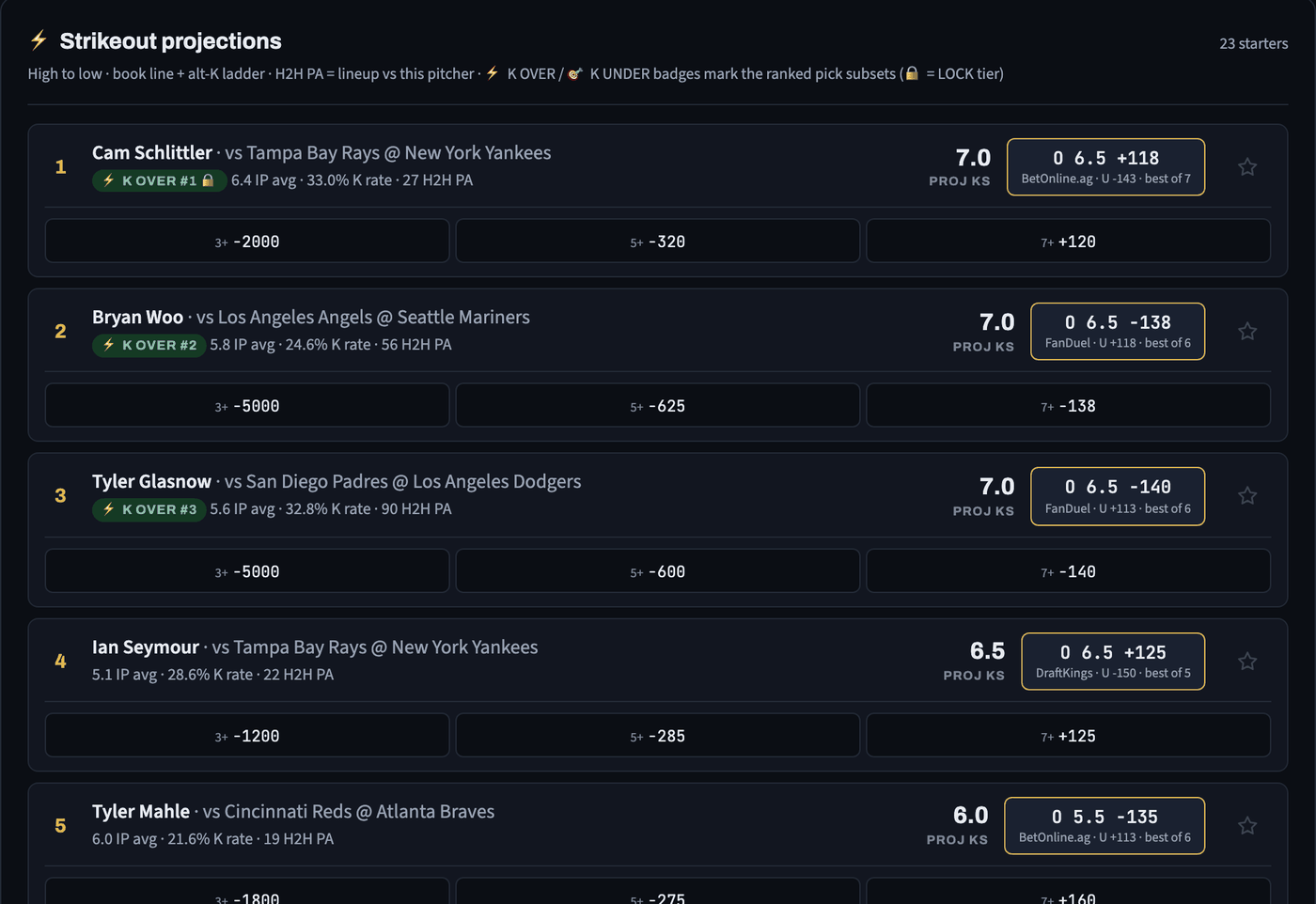
Task: Click lightning icon beside Strikeout projections
Action: tap(39, 40)
